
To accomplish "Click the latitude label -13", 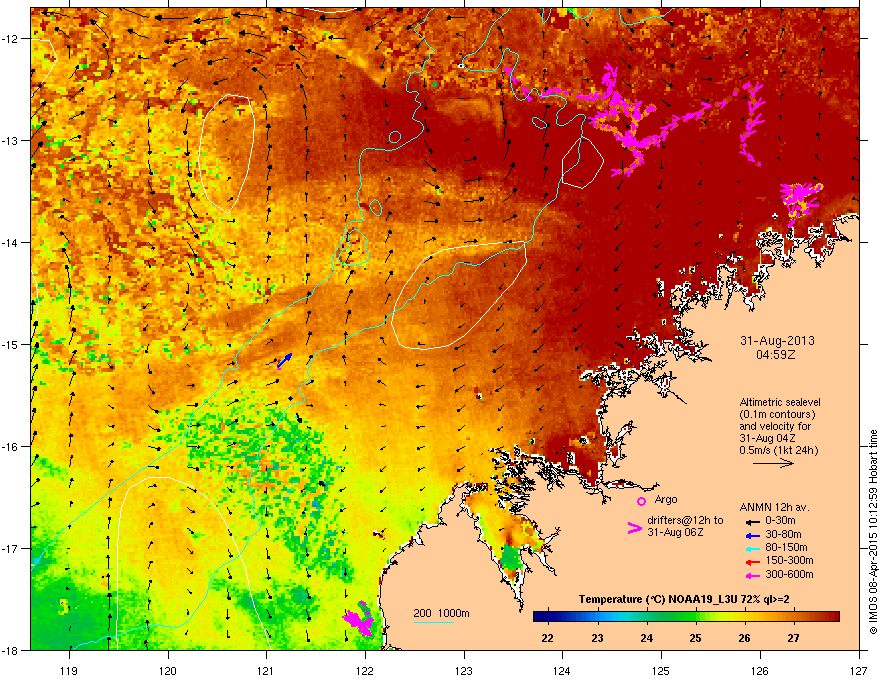I will pyautogui.click(x=11, y=141).
